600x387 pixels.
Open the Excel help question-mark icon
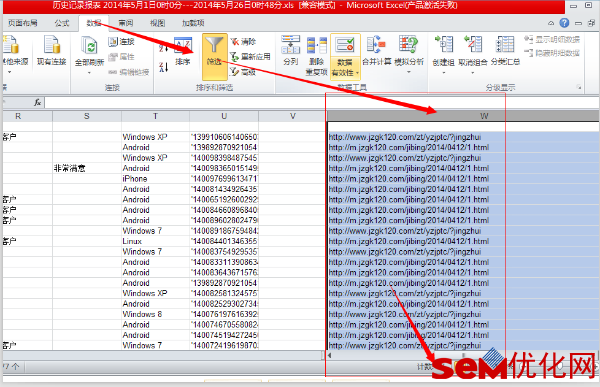(x=564, y=23)
